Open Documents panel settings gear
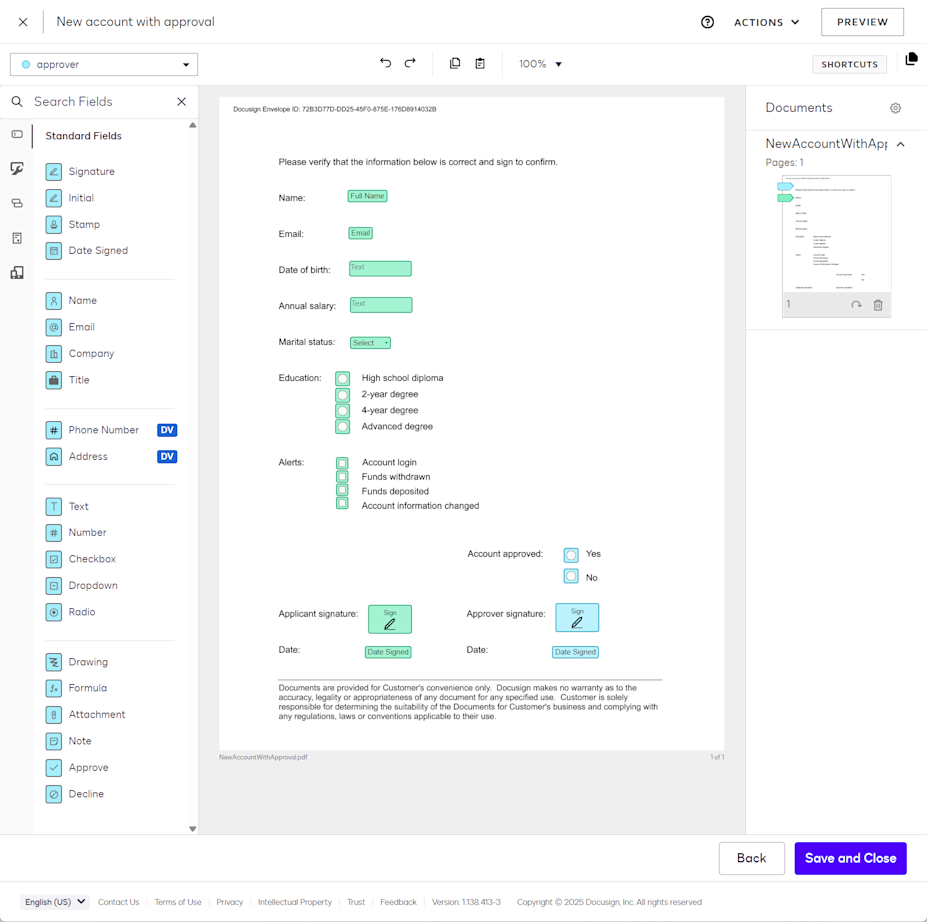Screen dimensions: 927x922 pos(895,108)
